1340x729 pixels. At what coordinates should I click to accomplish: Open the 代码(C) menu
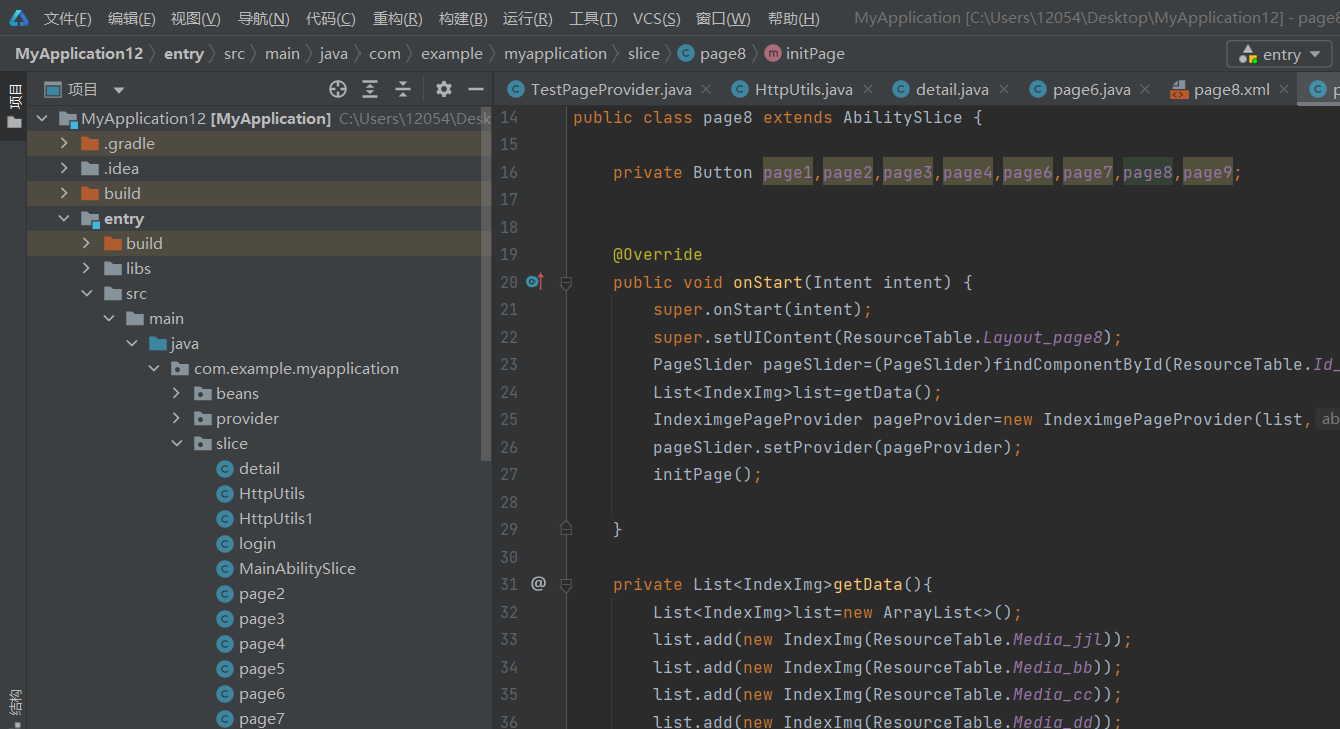(331, 19)
